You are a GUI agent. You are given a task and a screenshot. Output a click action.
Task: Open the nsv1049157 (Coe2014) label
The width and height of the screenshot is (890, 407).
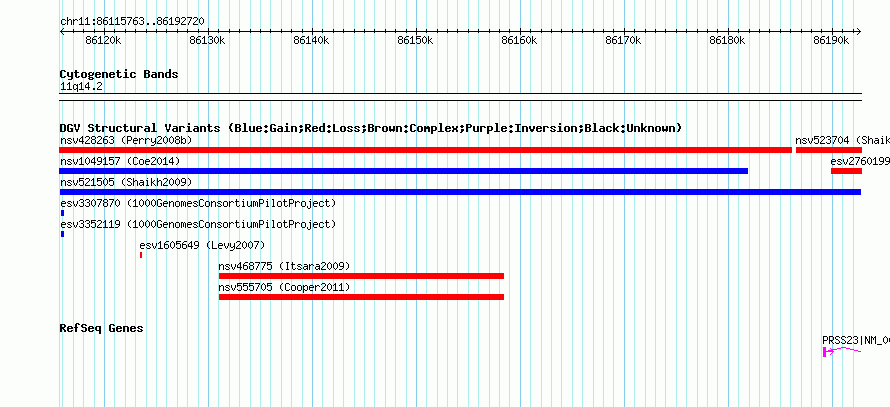120,161
